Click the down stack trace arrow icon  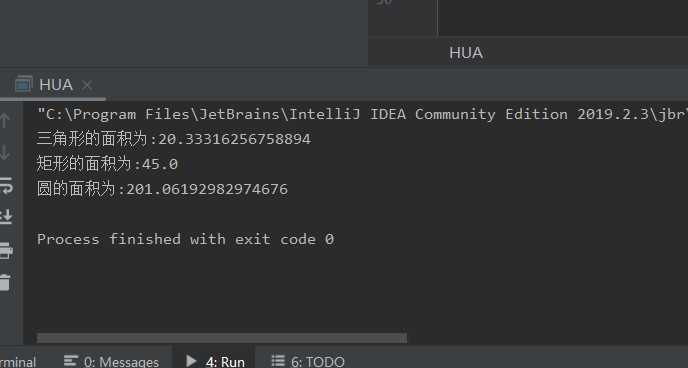[5, 153]
